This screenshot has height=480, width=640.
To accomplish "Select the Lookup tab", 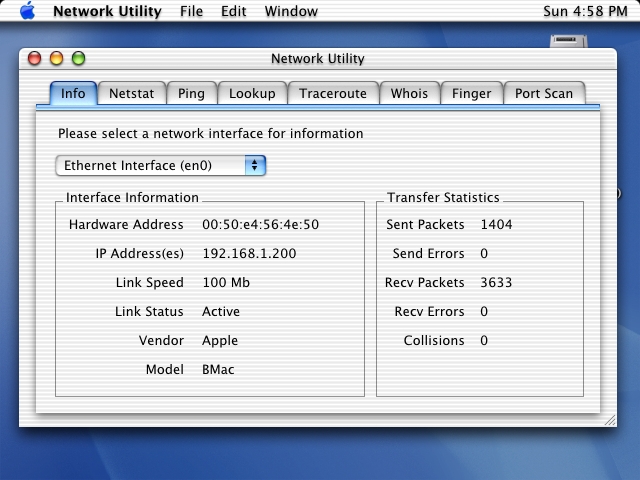I will [x=252, y=93].
